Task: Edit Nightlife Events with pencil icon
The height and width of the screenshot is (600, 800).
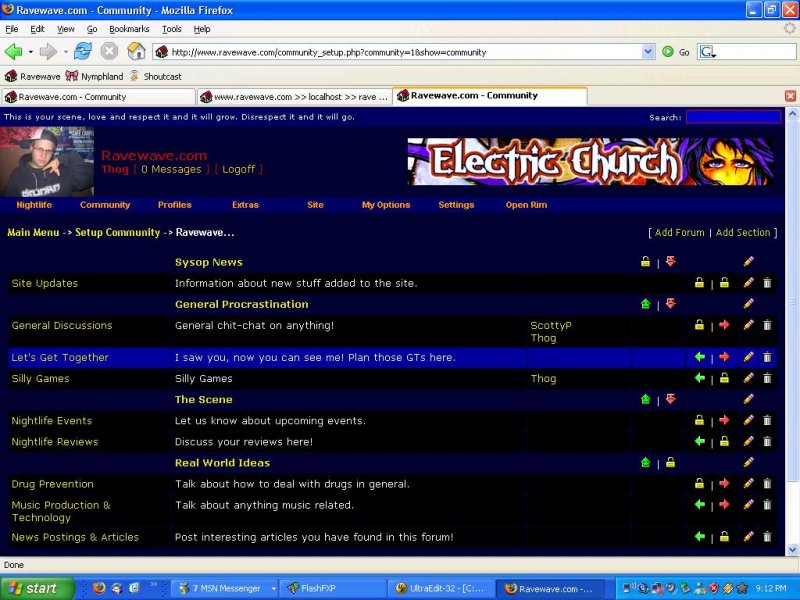Action: (x=748, y=420)
